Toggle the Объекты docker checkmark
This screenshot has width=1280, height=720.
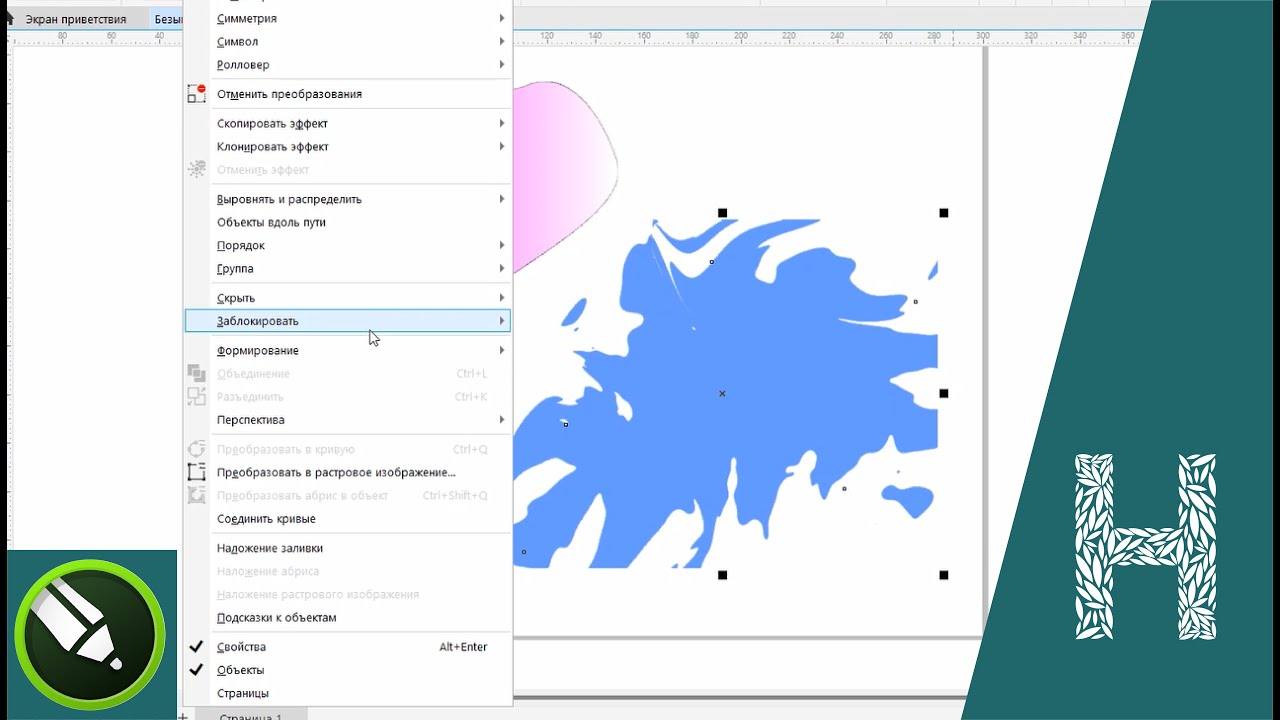click(x=196, y=670)
